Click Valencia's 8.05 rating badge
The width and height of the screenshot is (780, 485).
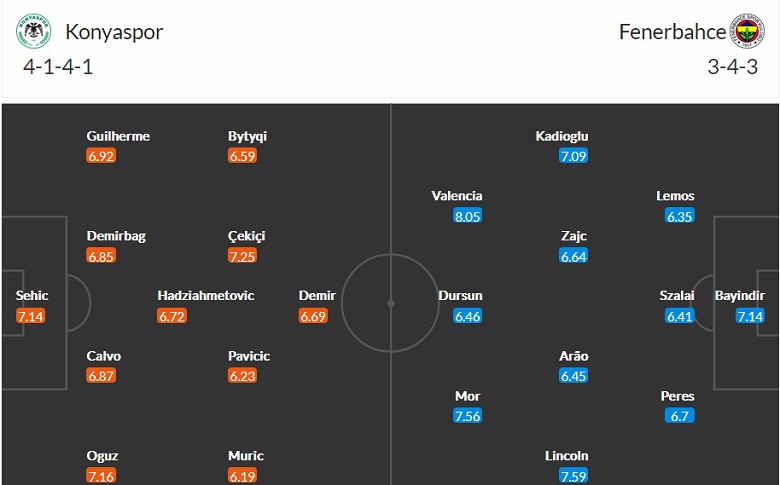(x=467, y=216)
